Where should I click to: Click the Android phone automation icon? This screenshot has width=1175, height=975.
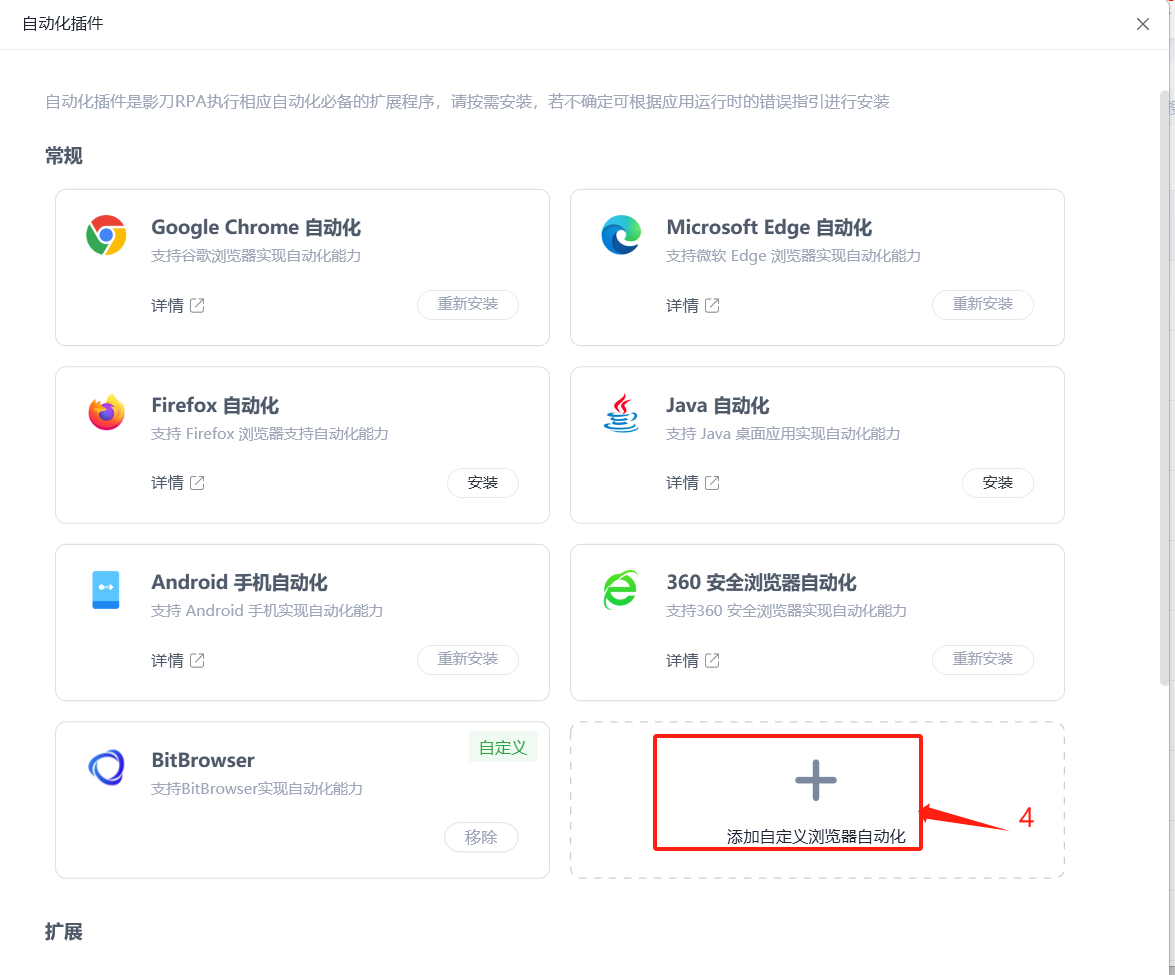click(107, 590)
